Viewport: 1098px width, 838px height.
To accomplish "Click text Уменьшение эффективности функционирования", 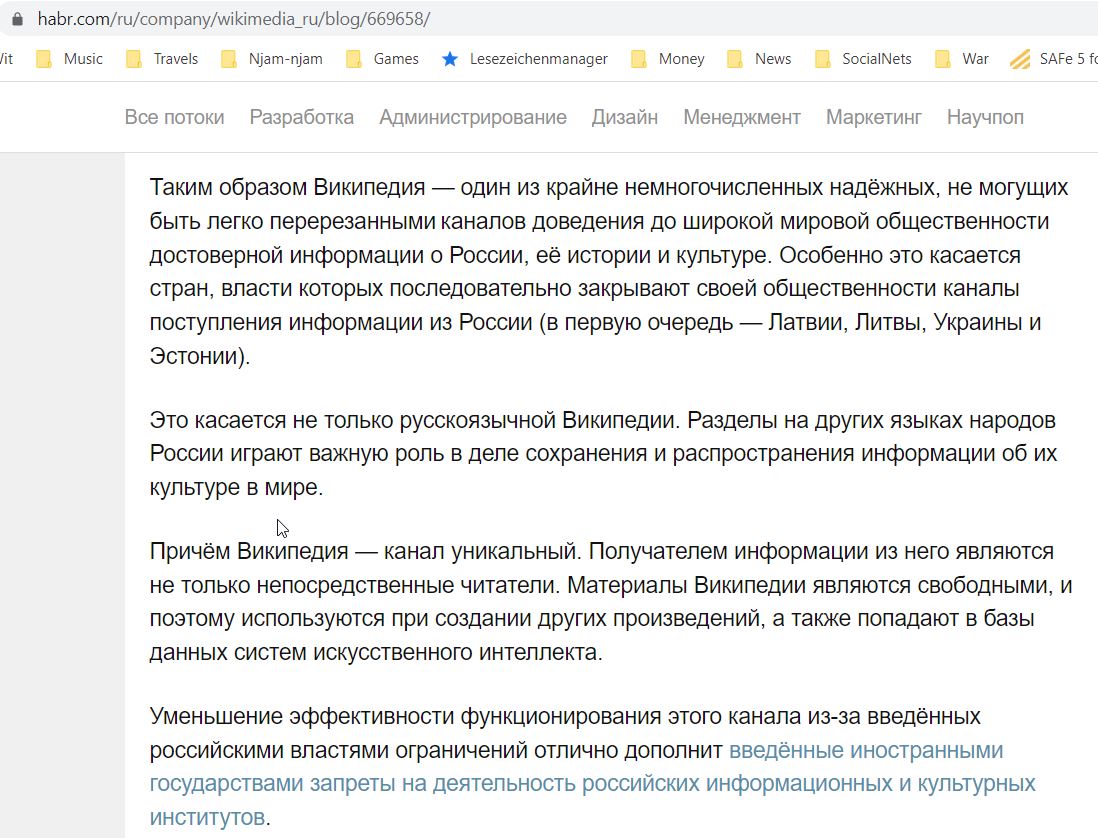I will [x=405, y=717].
